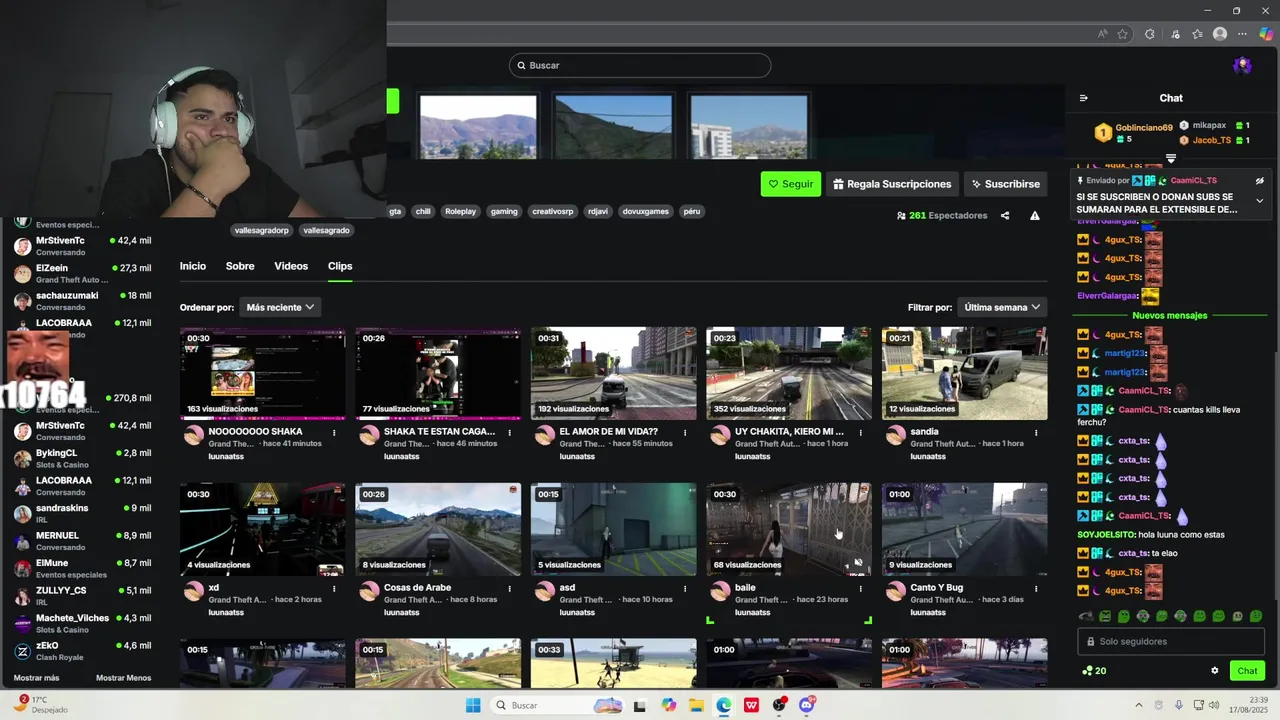Click the Roleplay tag
The height and width of the screenshot is (720, 1280).
click(x=461, y=212)
